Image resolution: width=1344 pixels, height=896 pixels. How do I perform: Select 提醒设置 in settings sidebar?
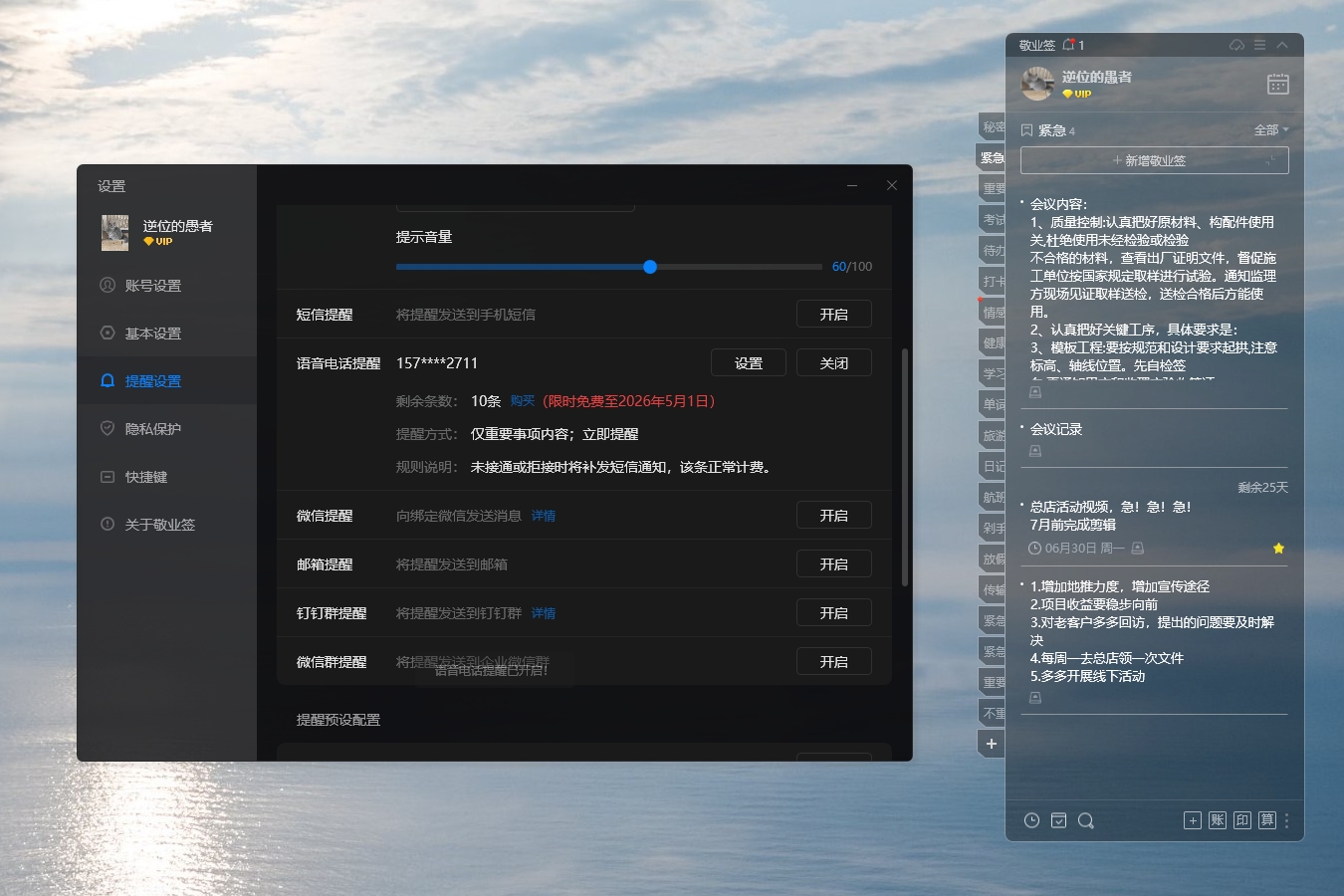click(x=167, y=381)
